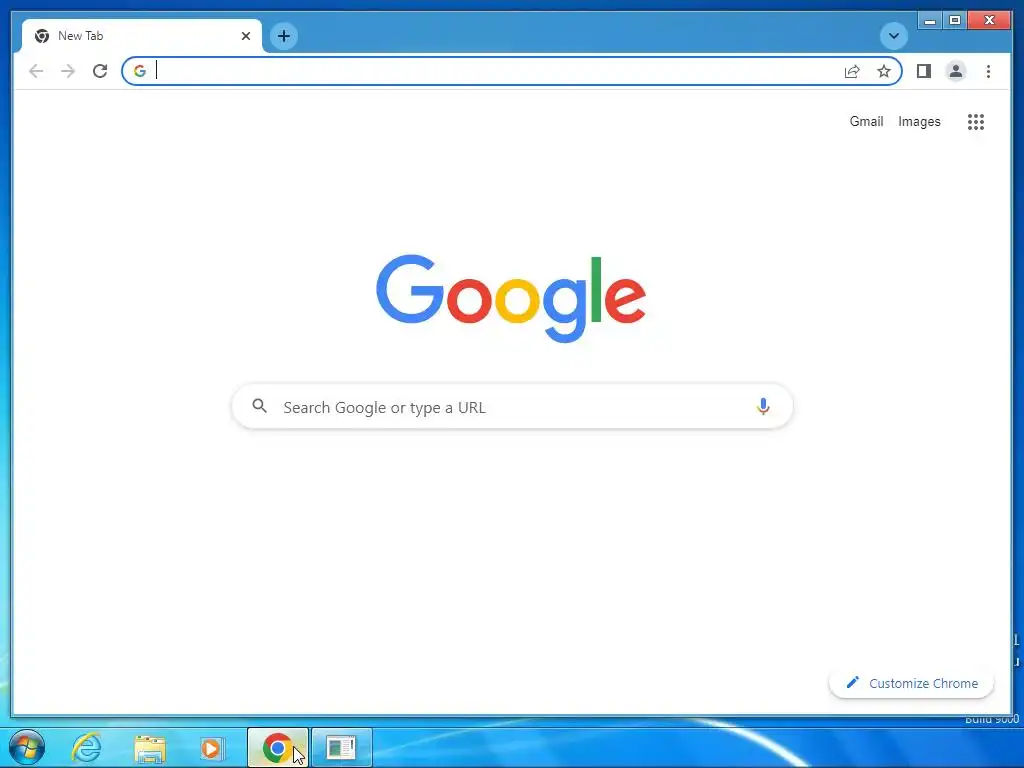
Task: Bookmark this tab with the star icon
Action: pyautogui.click(x=884, y=71)
